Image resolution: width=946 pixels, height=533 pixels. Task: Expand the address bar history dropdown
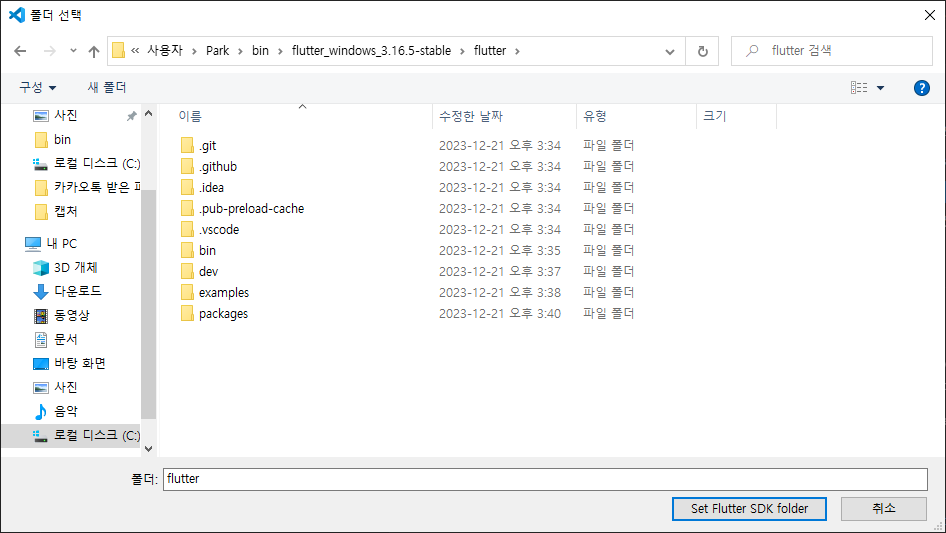(x=670, y=51)
